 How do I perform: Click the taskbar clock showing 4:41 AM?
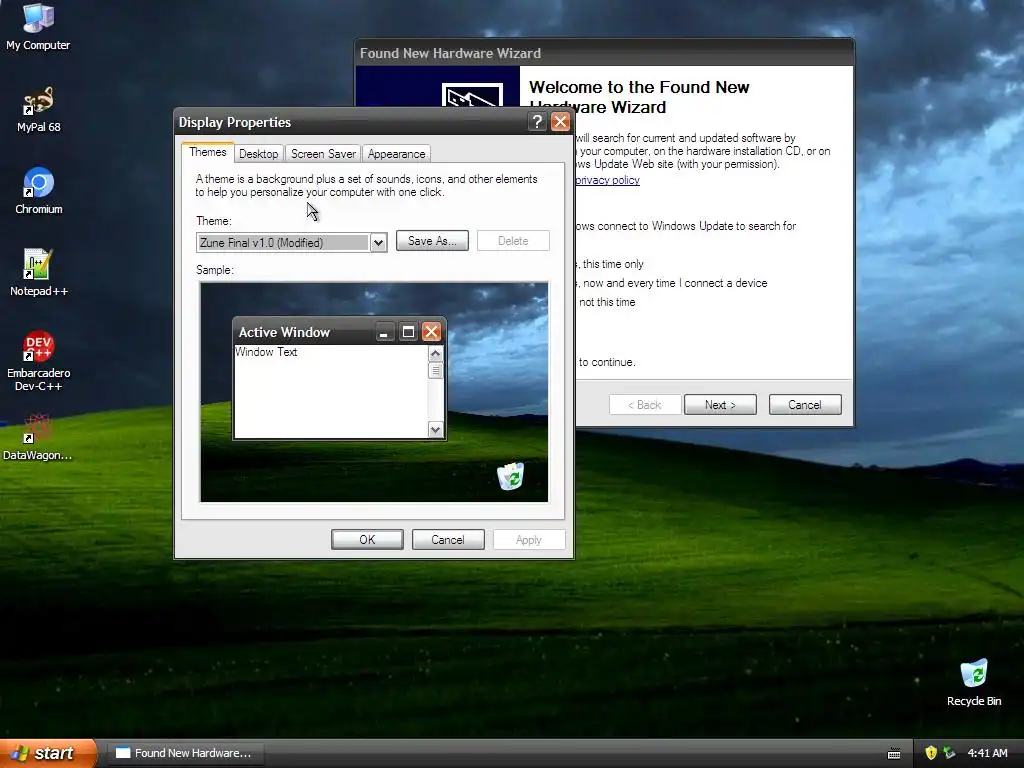click(x=987, y=753)
